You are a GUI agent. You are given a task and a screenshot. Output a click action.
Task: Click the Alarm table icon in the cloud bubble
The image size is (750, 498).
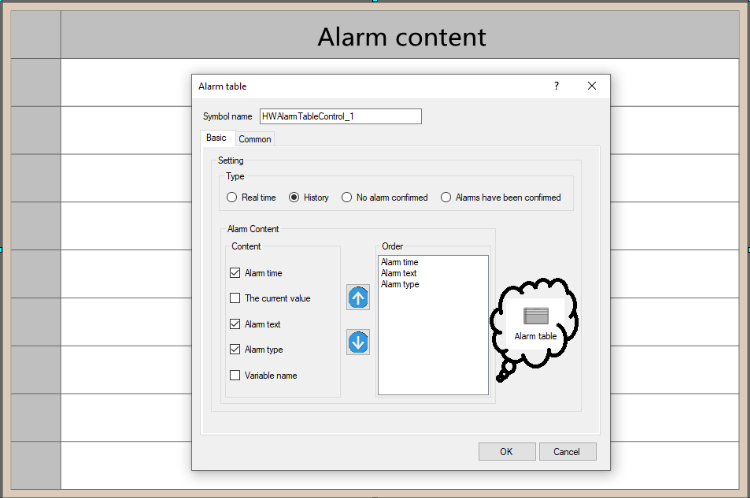(535, 317)
